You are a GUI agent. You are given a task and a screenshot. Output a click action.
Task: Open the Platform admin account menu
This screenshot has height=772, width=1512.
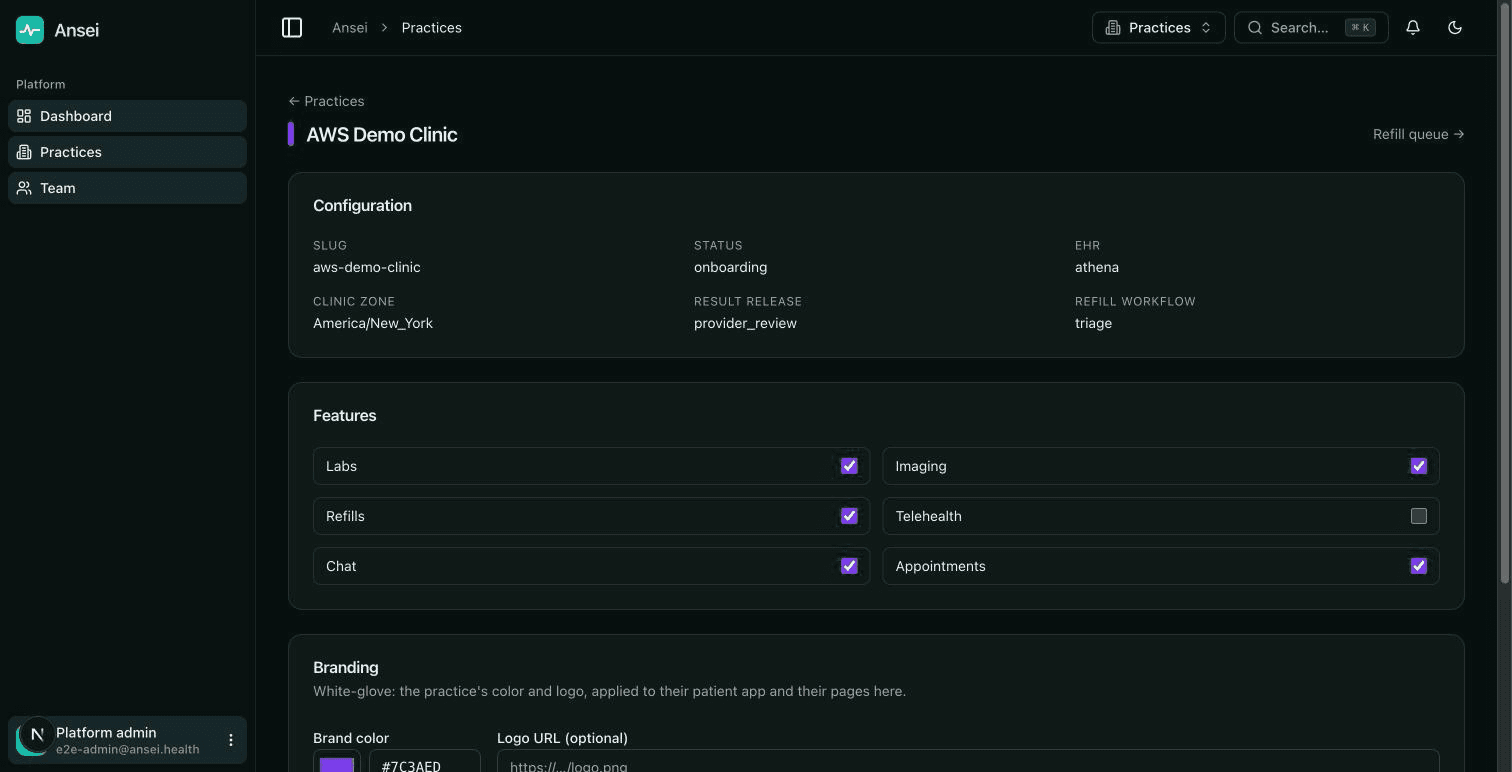tap(127, 740)
